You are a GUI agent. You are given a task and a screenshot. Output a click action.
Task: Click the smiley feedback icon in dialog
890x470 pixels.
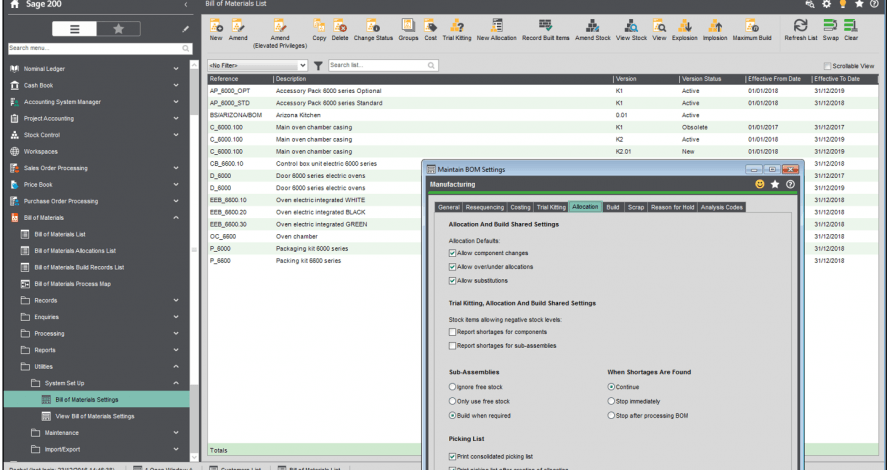point(759,184)
